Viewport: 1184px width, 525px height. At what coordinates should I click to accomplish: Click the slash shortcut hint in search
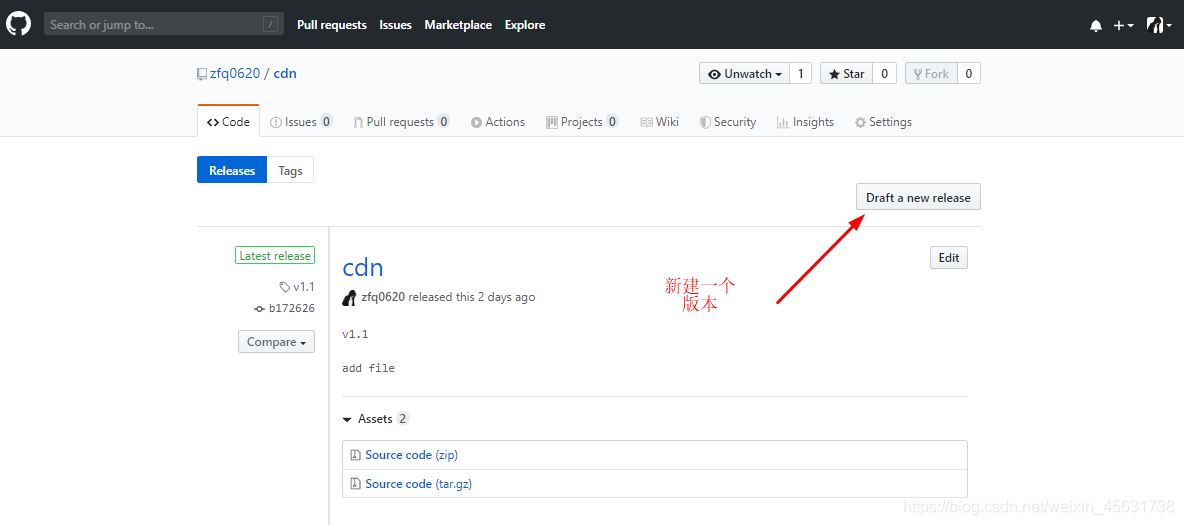[x=270, y=25]
